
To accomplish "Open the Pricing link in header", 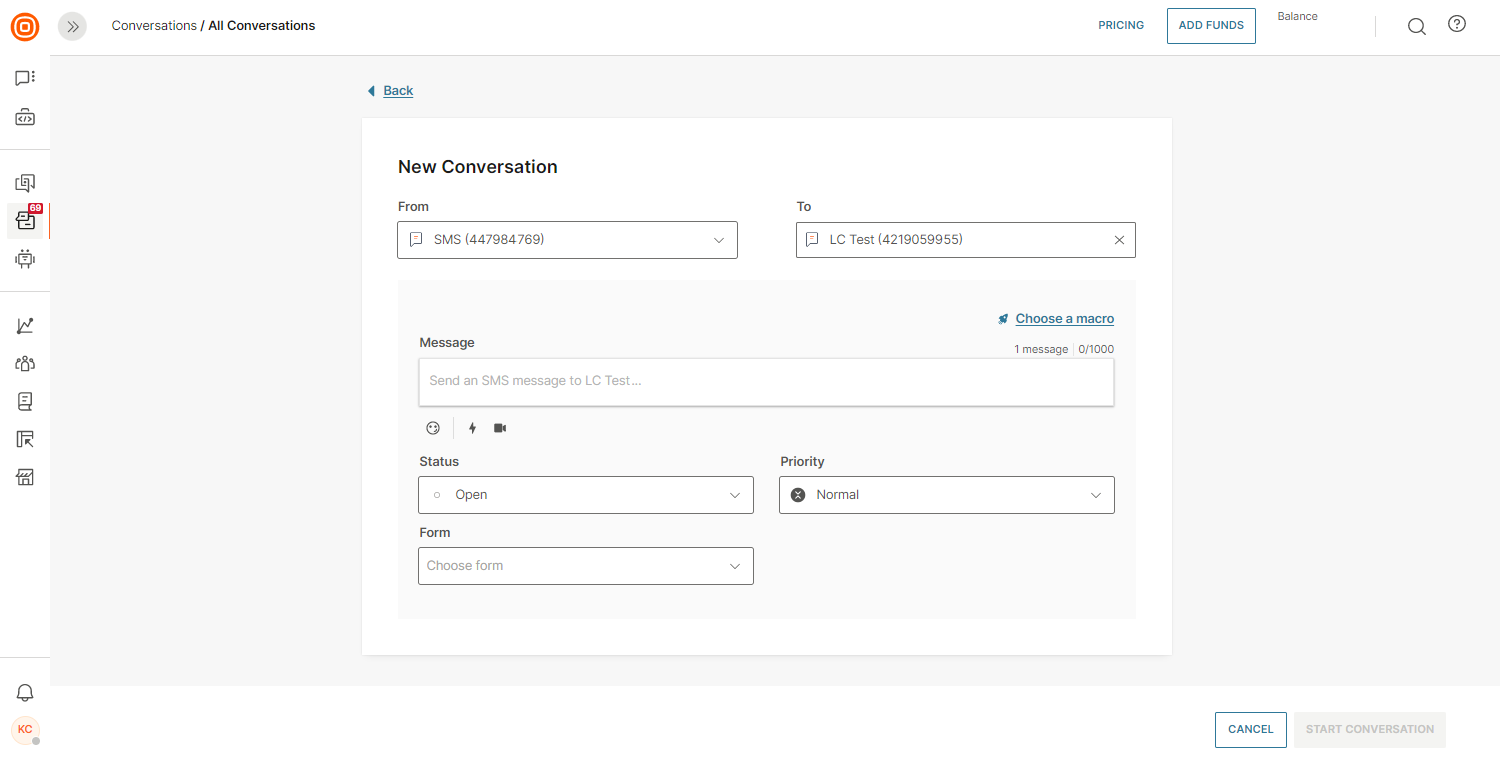I will coord(1121,26).
